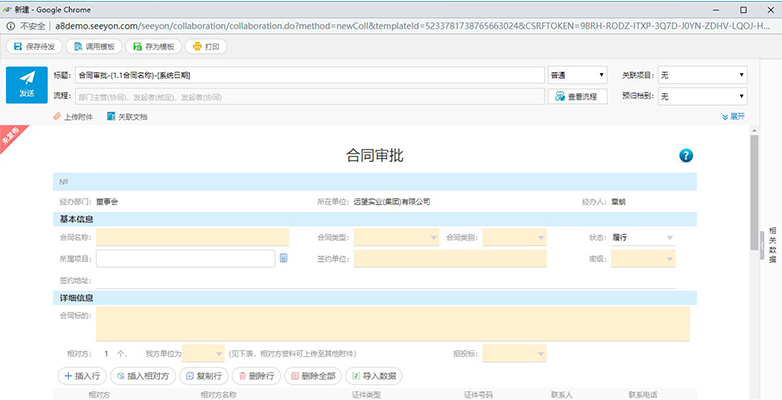
Task: Open the 合同类型 dropdown
Action: click(x=396, y=237)
